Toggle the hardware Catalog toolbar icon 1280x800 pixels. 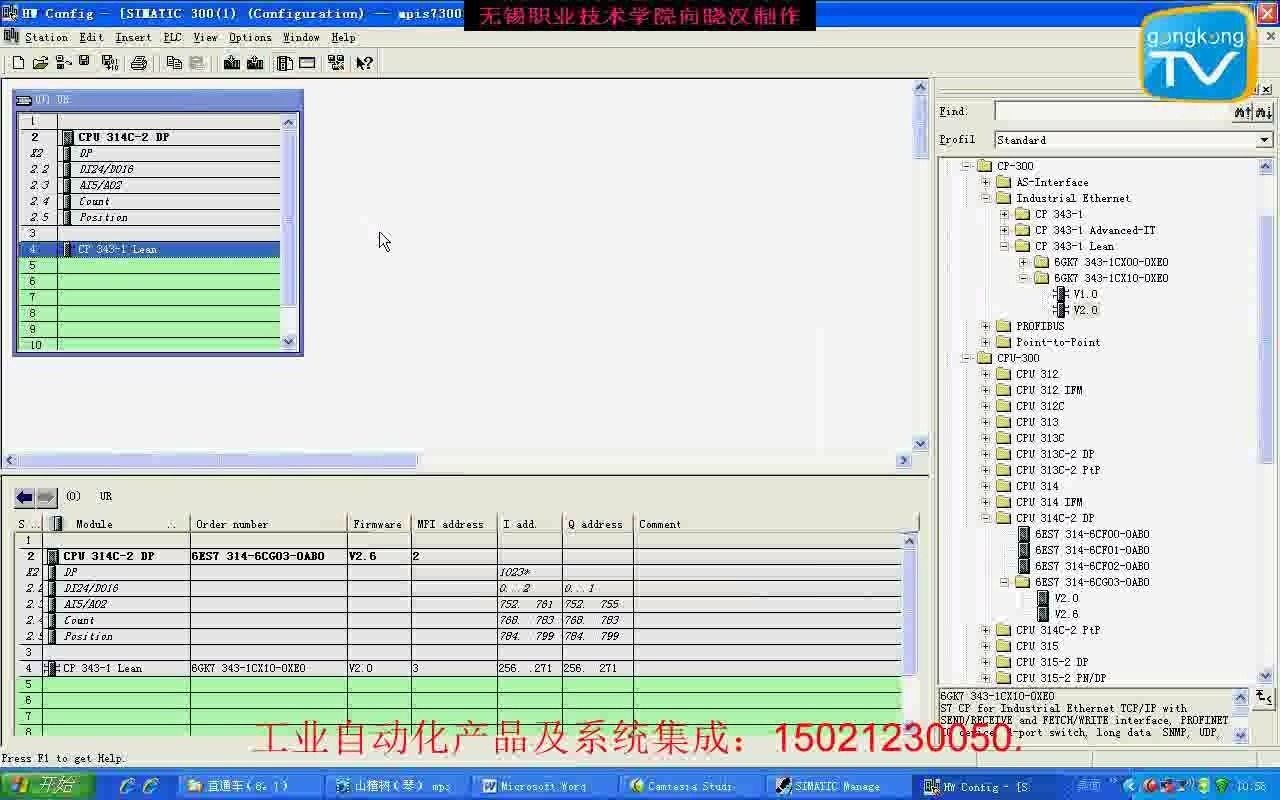[285, 63]
